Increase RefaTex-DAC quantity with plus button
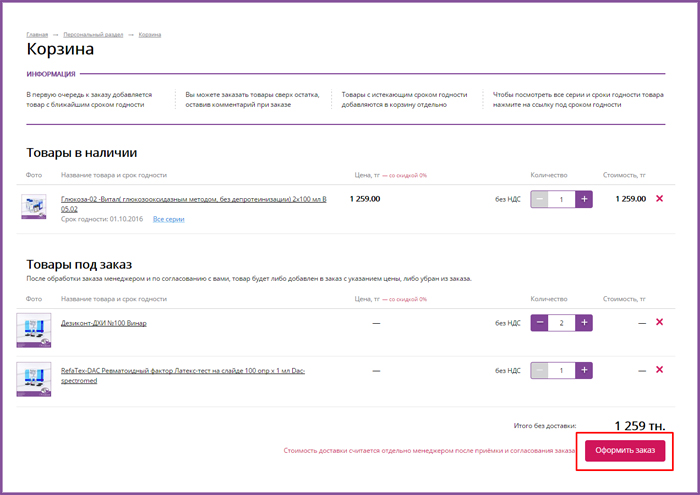This screenshot has width=700, height=495. point(584,371)
